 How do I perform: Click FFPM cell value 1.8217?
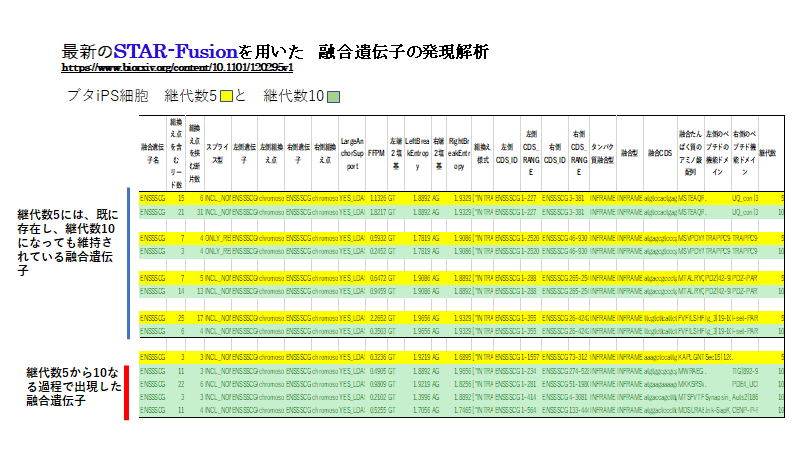click(378, 212)
